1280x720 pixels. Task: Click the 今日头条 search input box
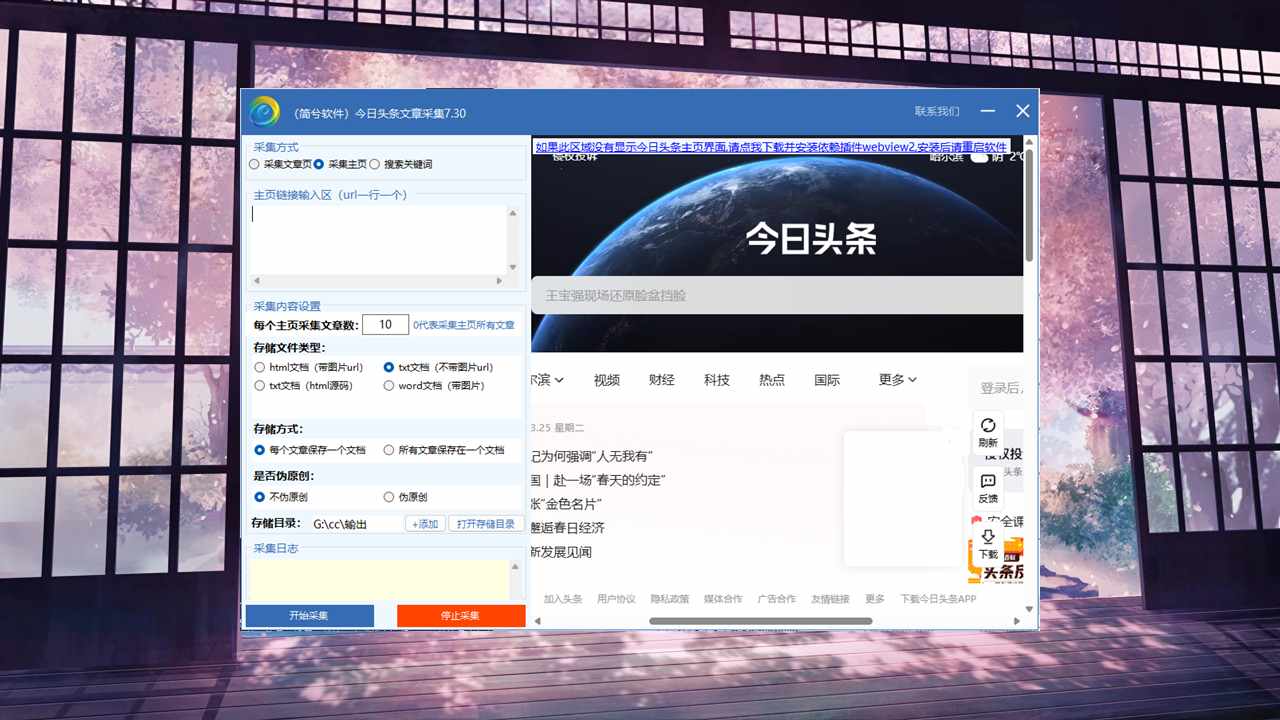777,296
